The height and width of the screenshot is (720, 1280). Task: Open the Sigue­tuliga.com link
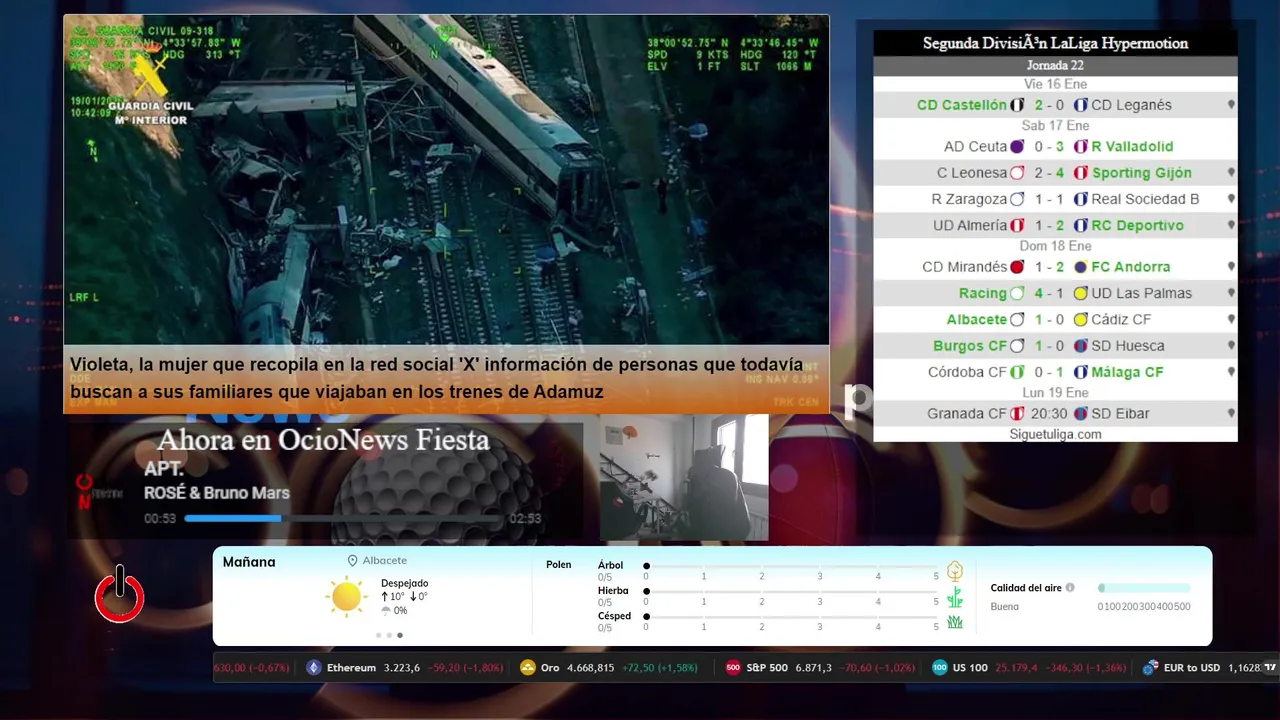click(1055, 434)
